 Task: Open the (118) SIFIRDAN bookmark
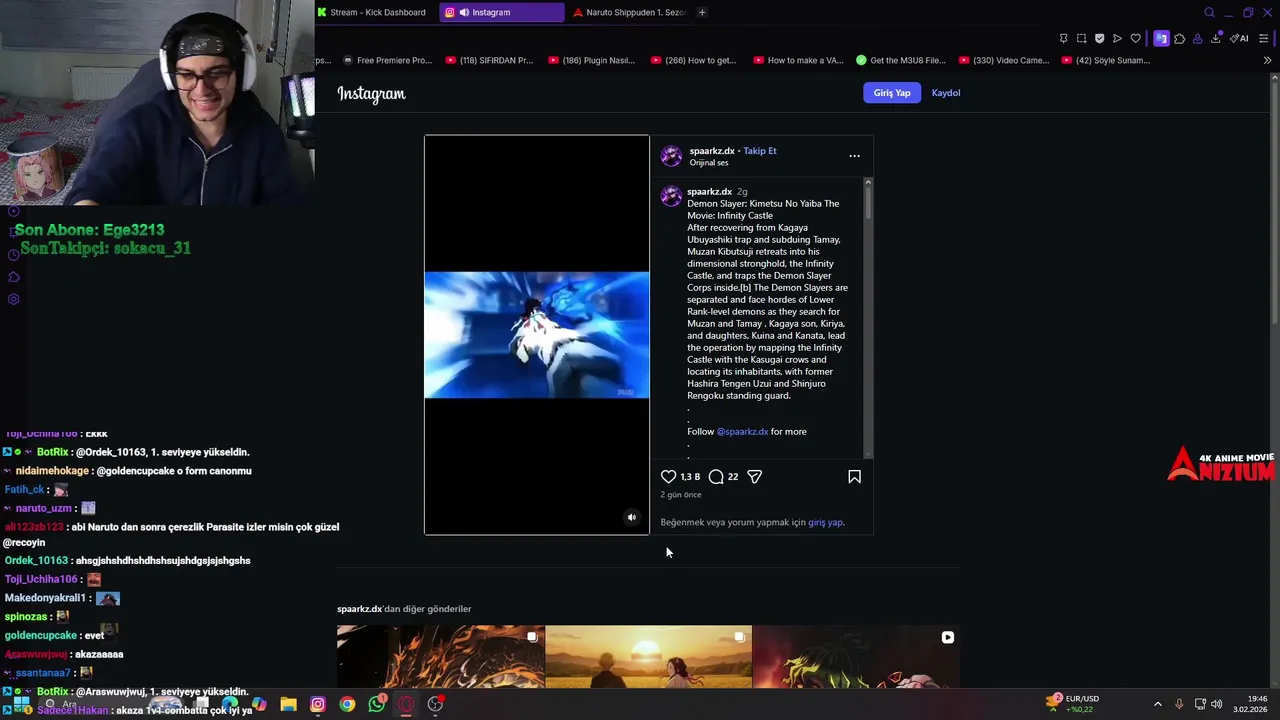489,60
